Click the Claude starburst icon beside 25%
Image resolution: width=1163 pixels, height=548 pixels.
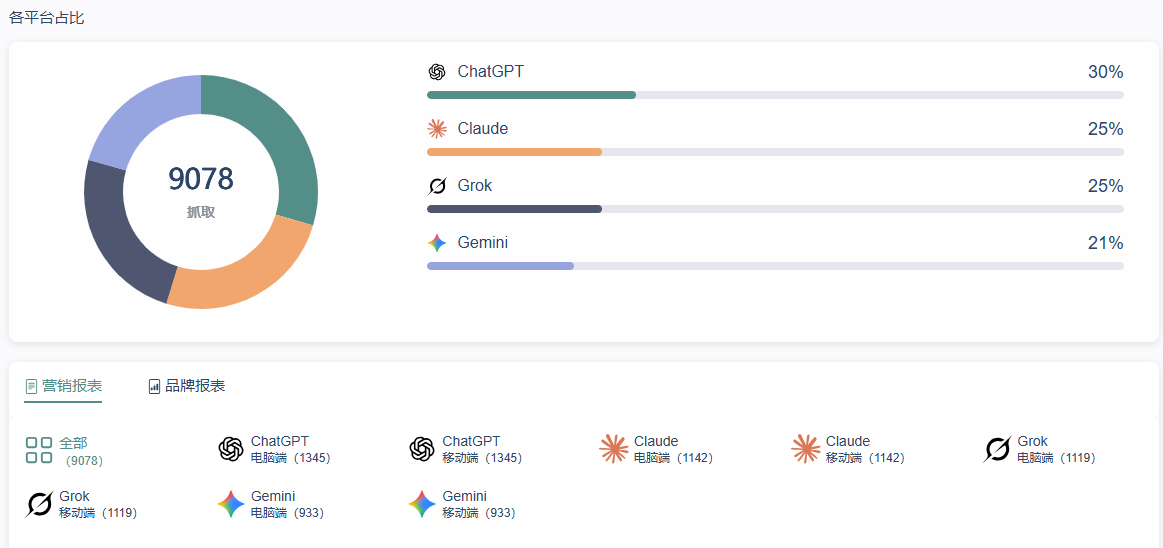pyautogui.click(x=436, y=129)
